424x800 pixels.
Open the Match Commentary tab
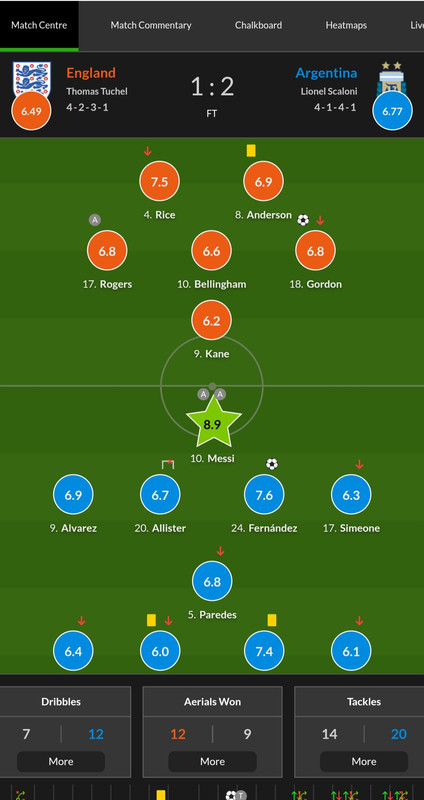pyautogui.click(x=151, y=25)
